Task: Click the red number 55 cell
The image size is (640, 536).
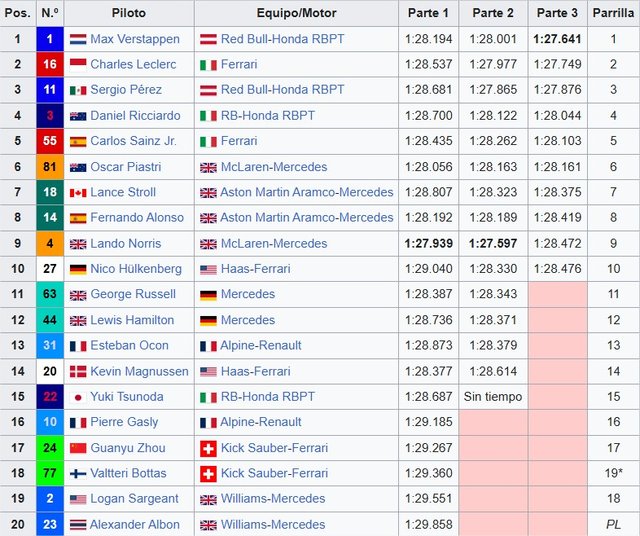Action: tap(50, 141)
